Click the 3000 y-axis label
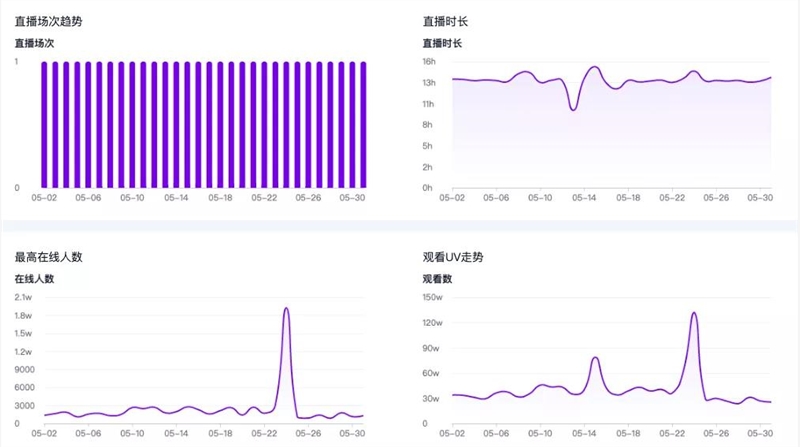 point(24,406)
